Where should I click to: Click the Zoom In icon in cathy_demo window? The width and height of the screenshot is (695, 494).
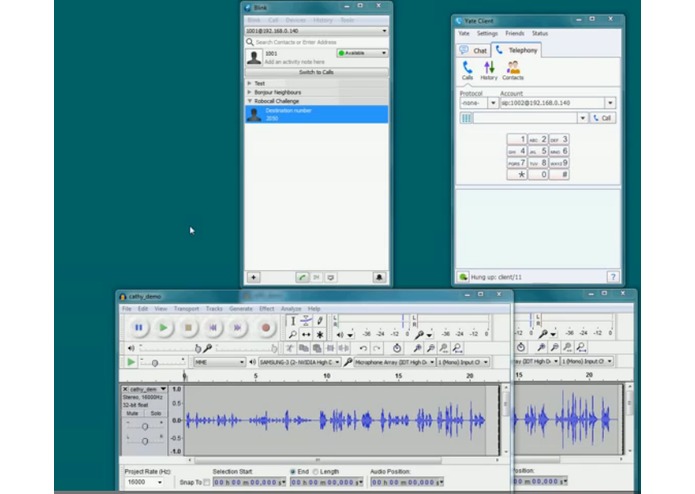coord(417,348)
